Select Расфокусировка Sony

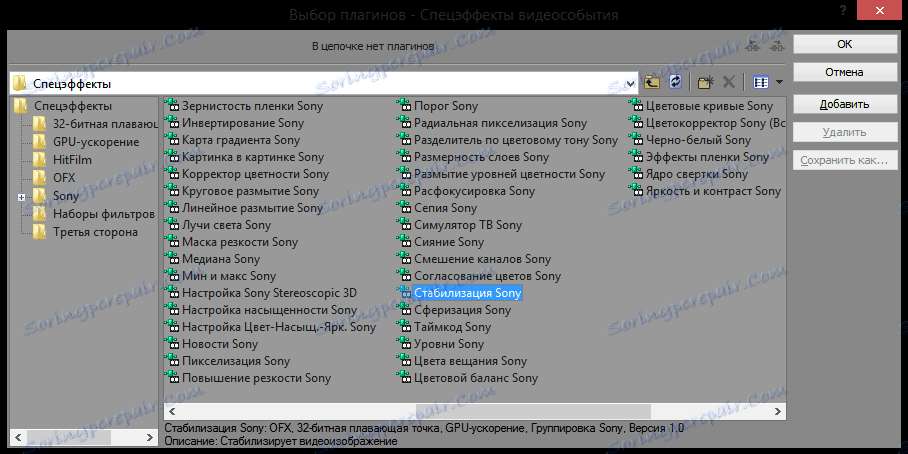474,191
